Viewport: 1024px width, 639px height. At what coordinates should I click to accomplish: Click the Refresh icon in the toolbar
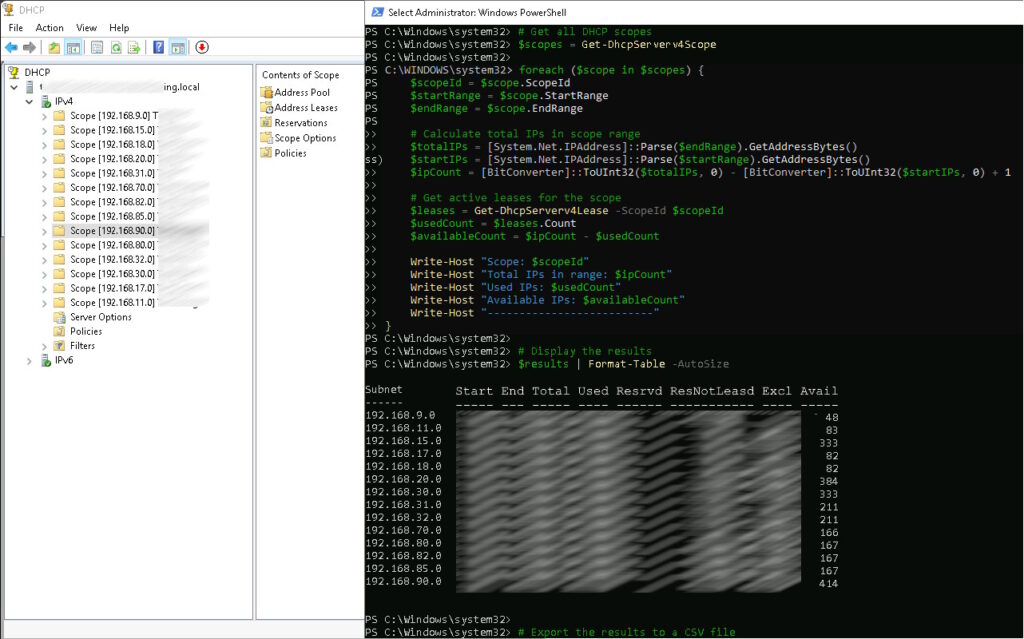click(x=115, y=47)
